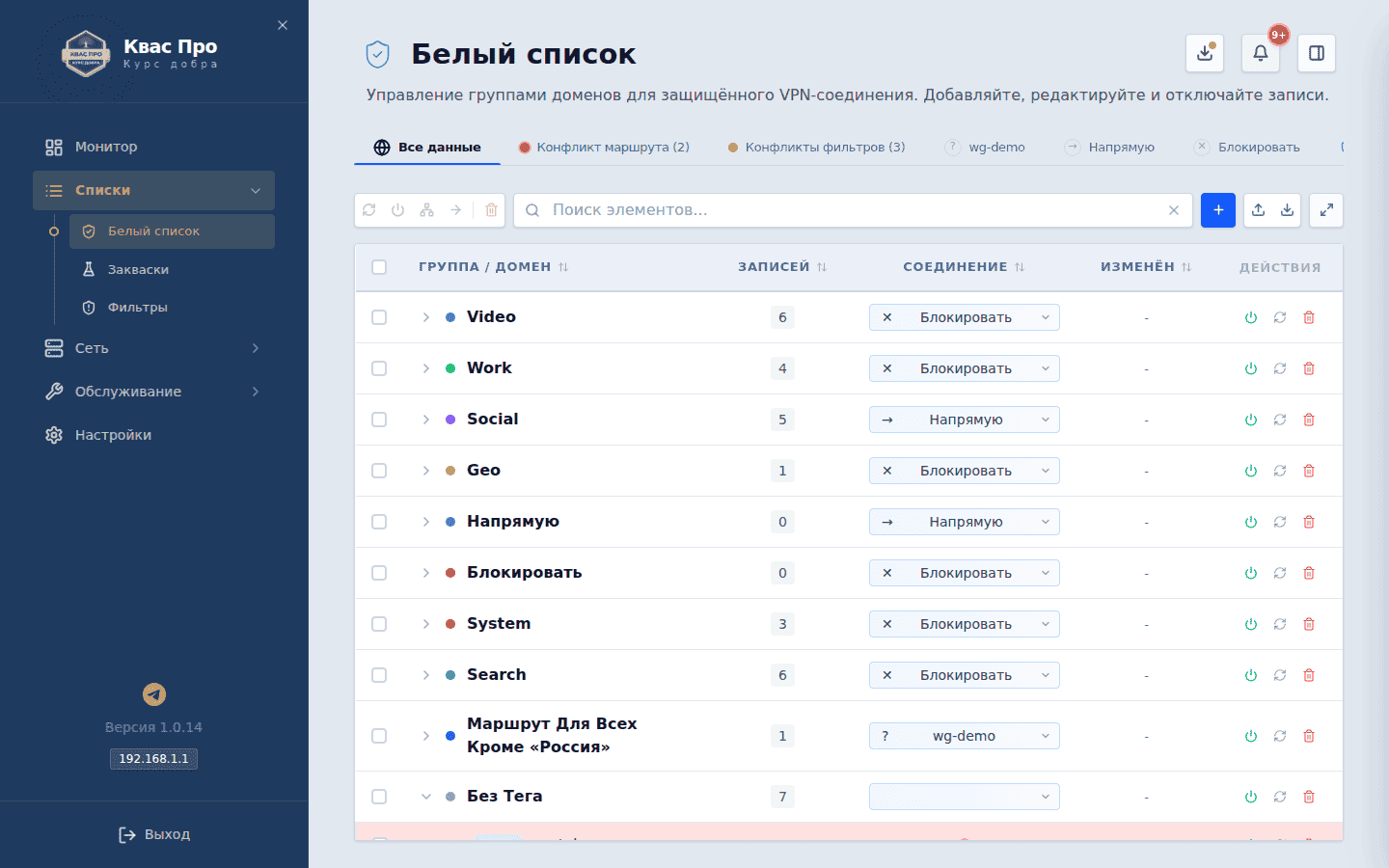Open Монитор page
Viewport: 1389px width, 868px height.
pos(154,147)
